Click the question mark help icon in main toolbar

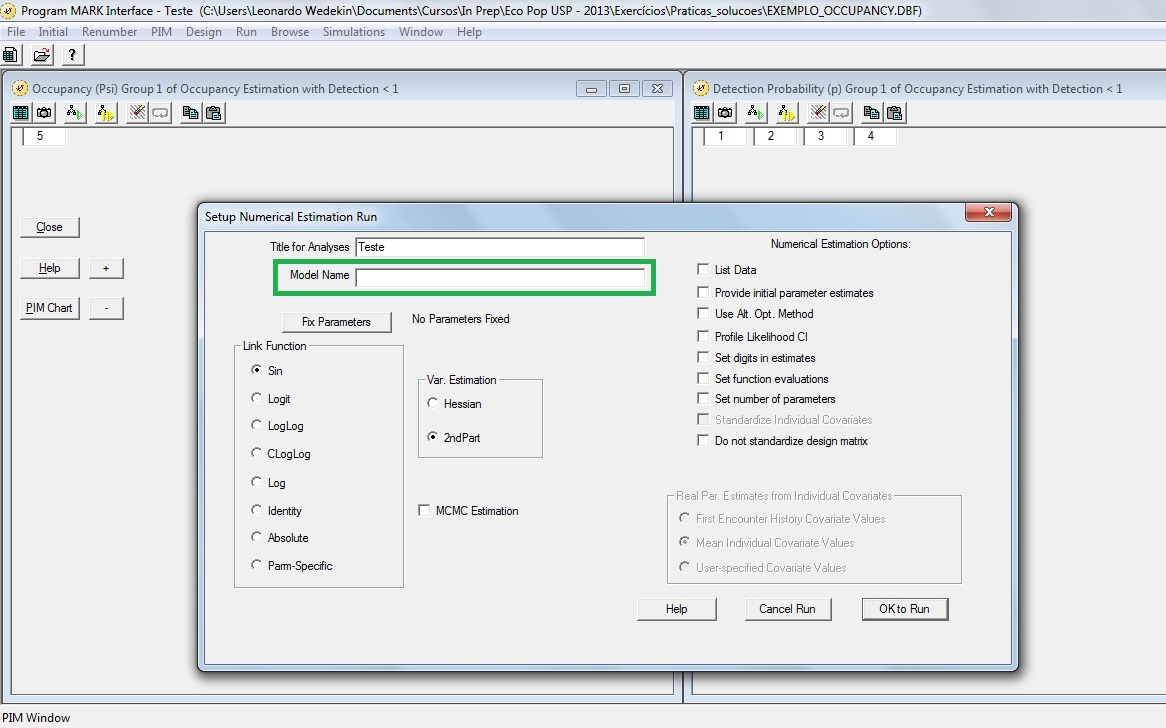click(71, 54)
